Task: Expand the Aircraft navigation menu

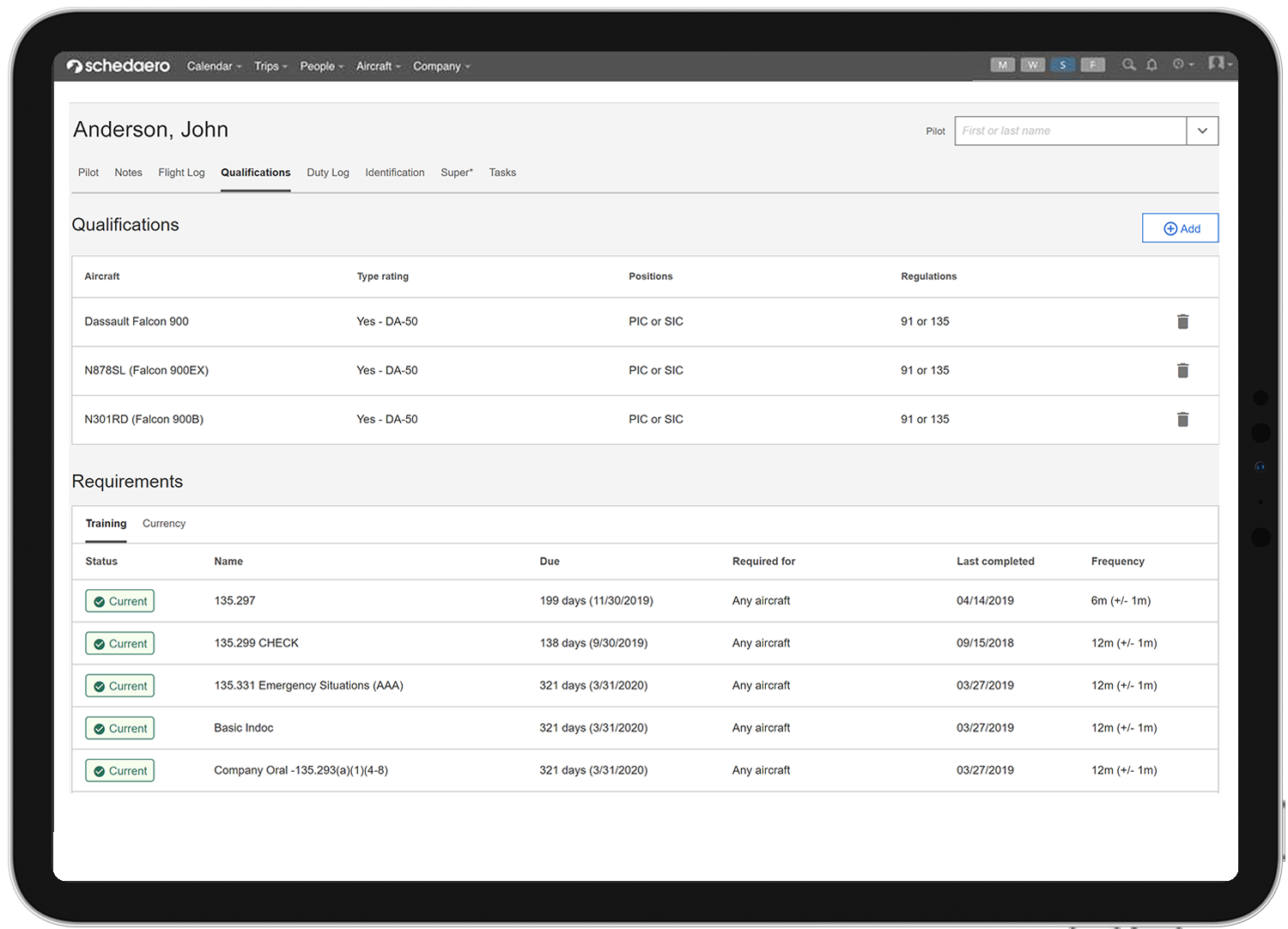Action: [x=378, y=66]
